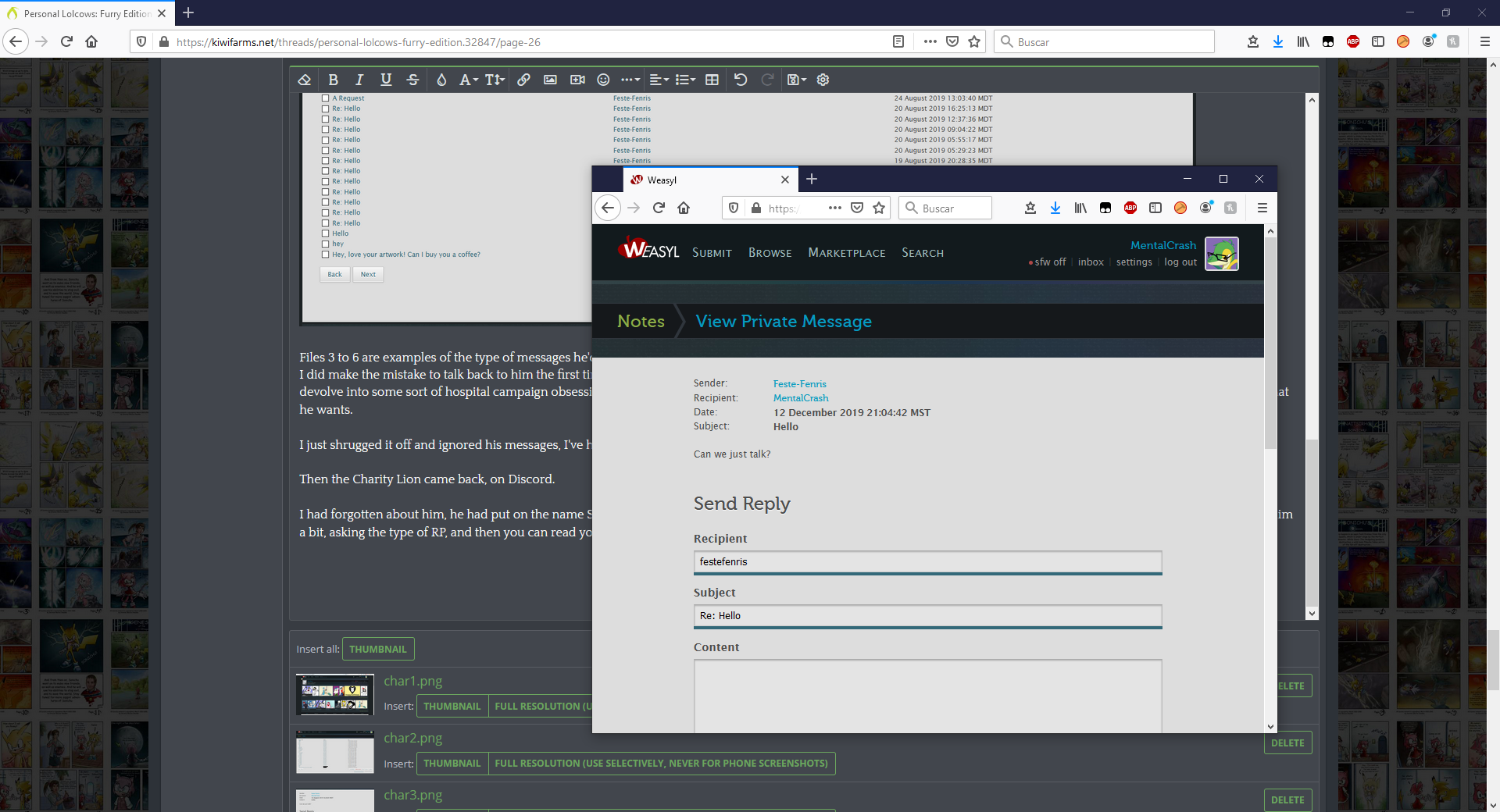Insert media with the video camera icon
Screen dimensions: 1500x812
(x=577, y=80)
